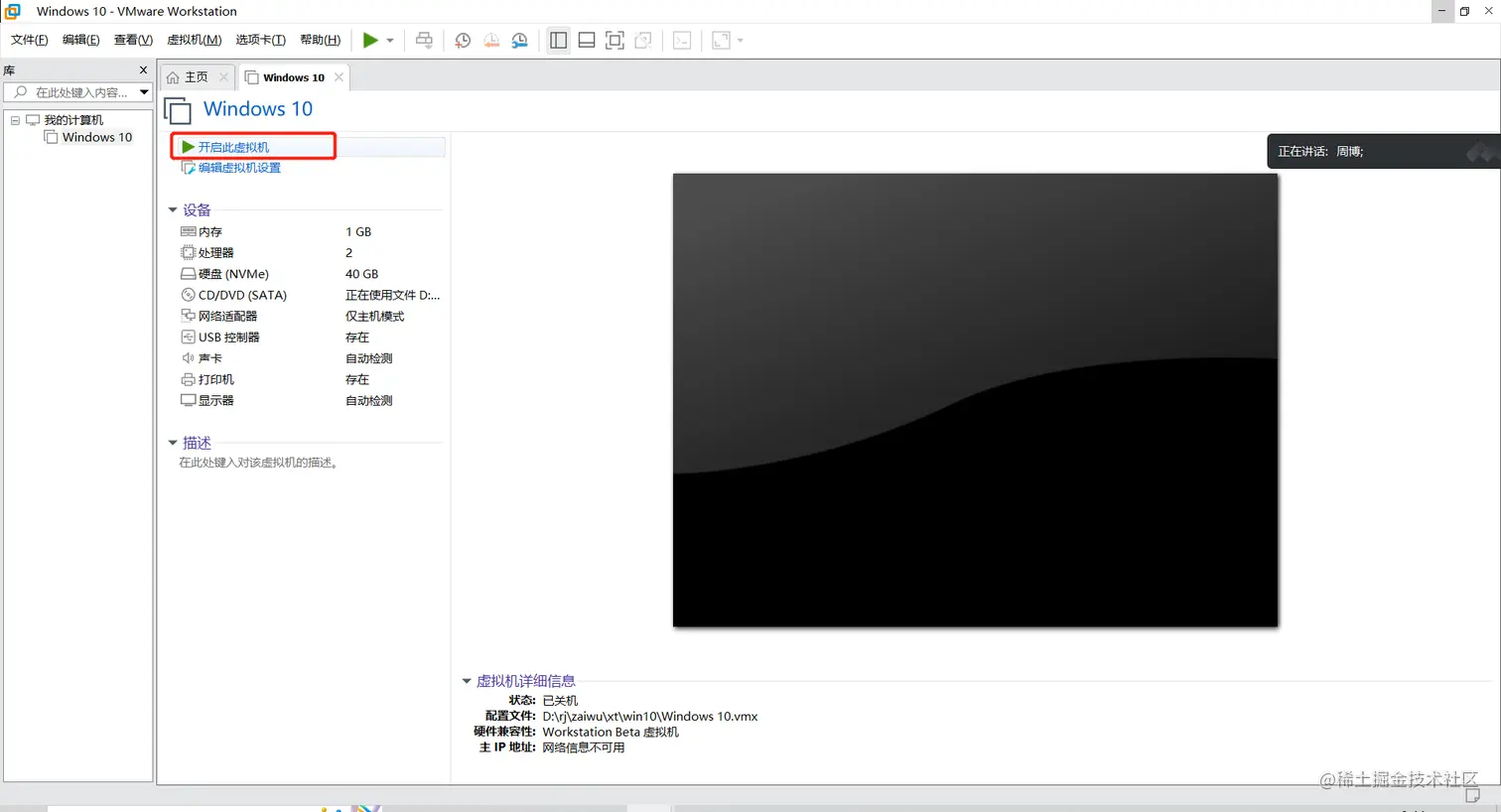Close the Windows 10 tab
This screenshot has height=812, width=1501.
point(339,77)
